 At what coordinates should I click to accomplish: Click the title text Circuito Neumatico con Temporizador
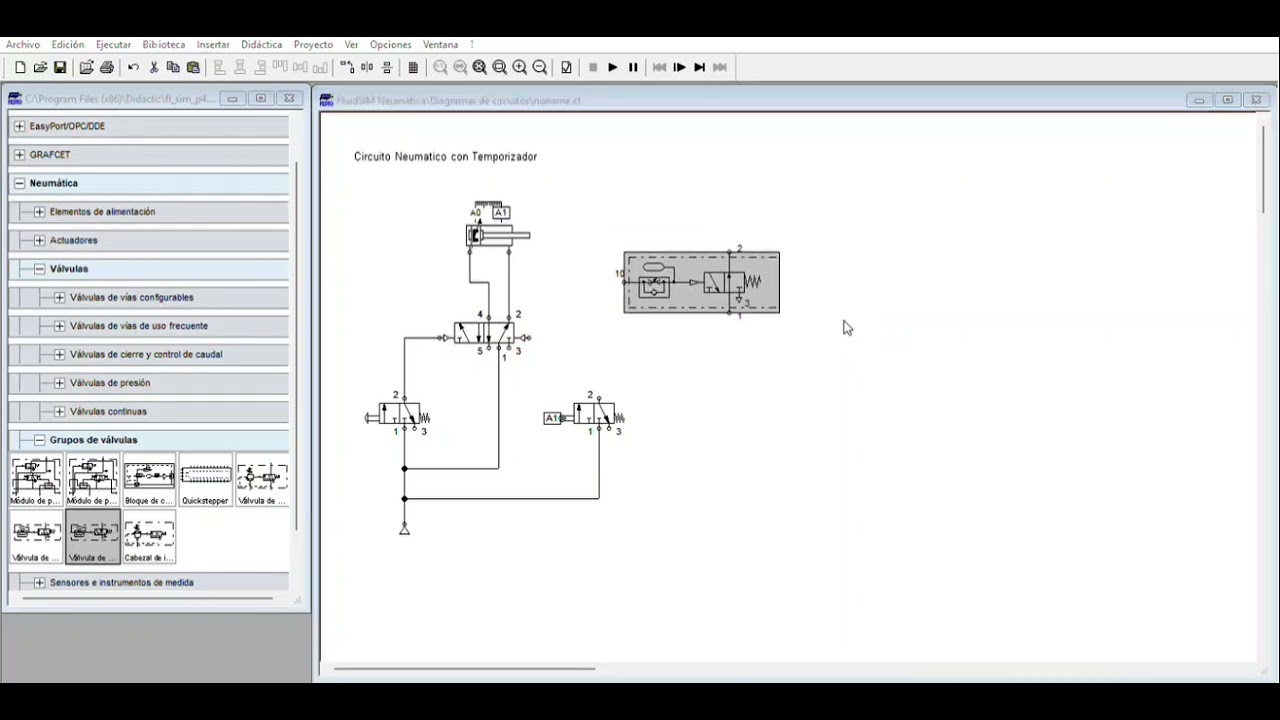(x=445, y=157)
